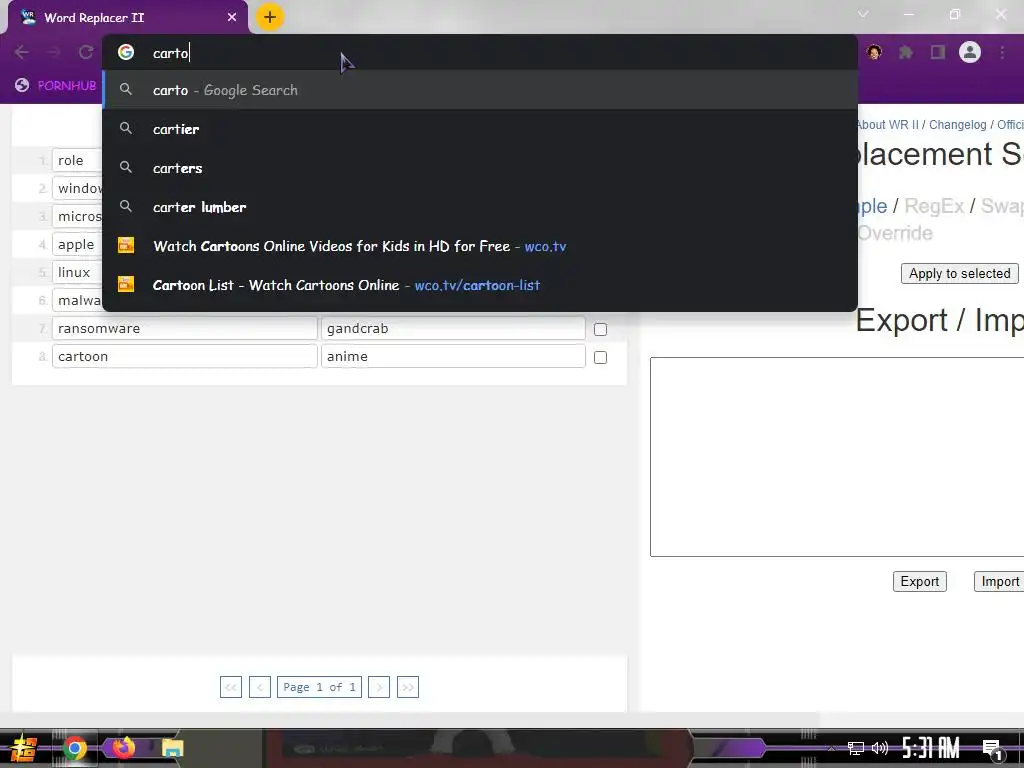This screenshot has width=1024, height=768.
Task: Open the volume icon in system tray
Action: 880,748
